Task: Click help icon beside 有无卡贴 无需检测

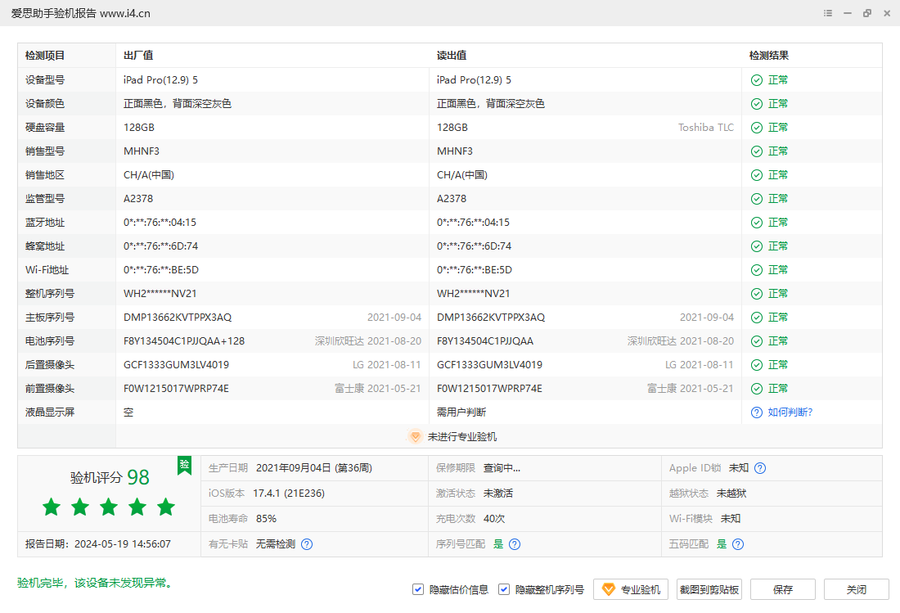Action: point(307,544)
